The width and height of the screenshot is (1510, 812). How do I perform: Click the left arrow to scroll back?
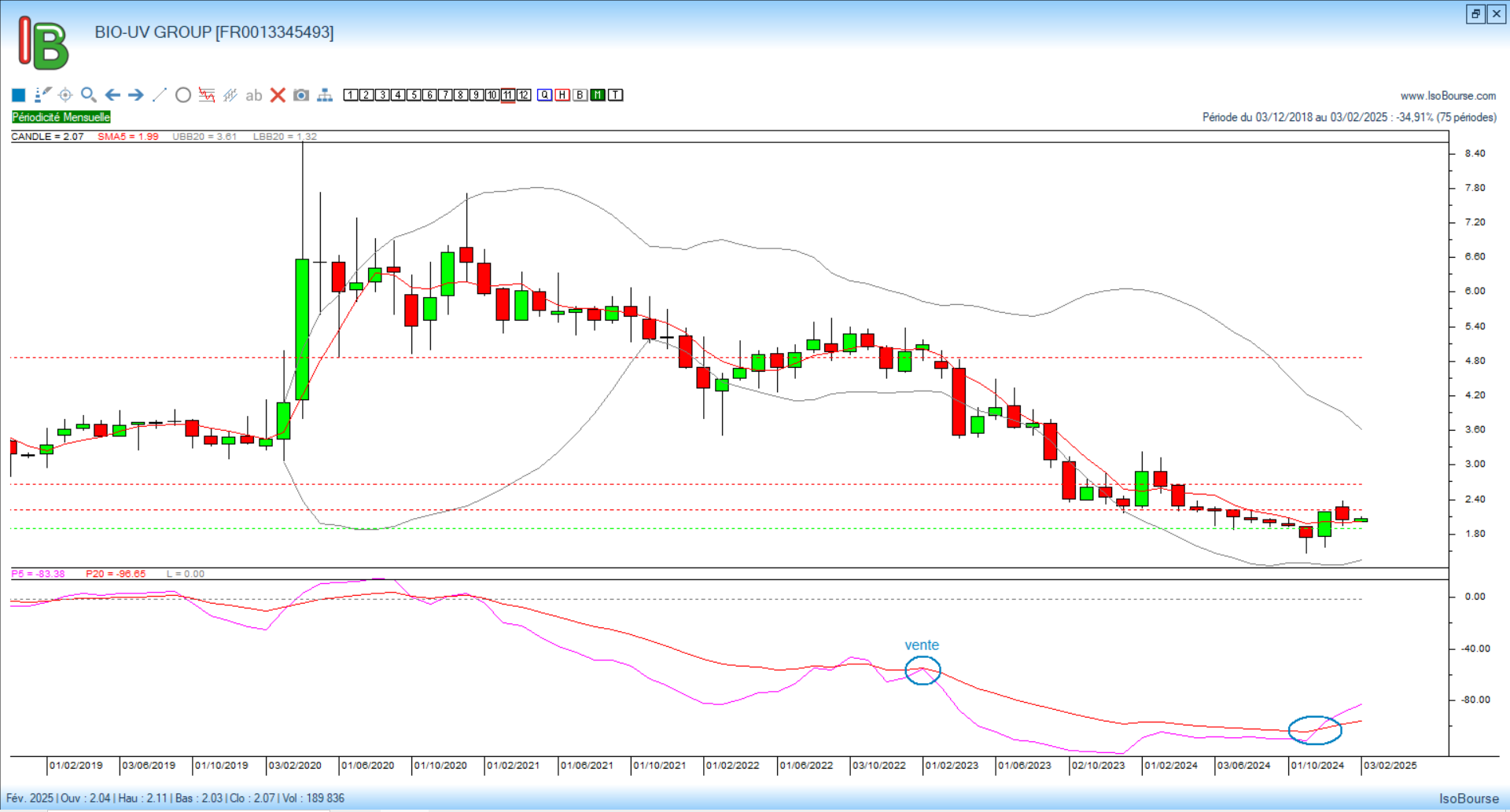112,95
